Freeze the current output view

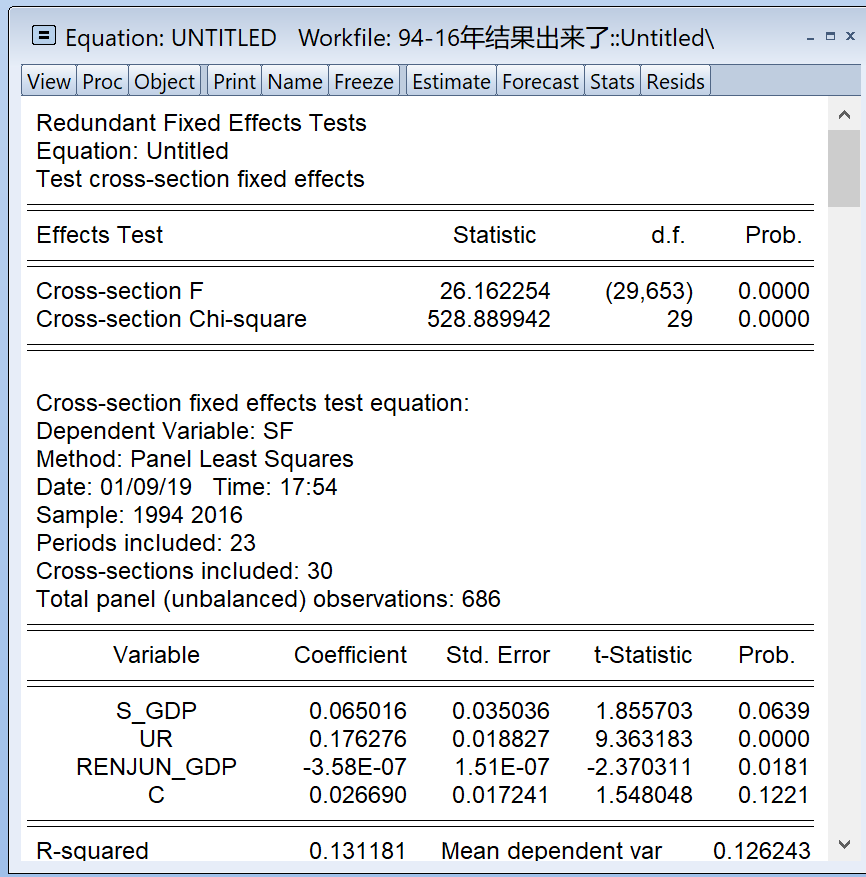pos(364,82)
